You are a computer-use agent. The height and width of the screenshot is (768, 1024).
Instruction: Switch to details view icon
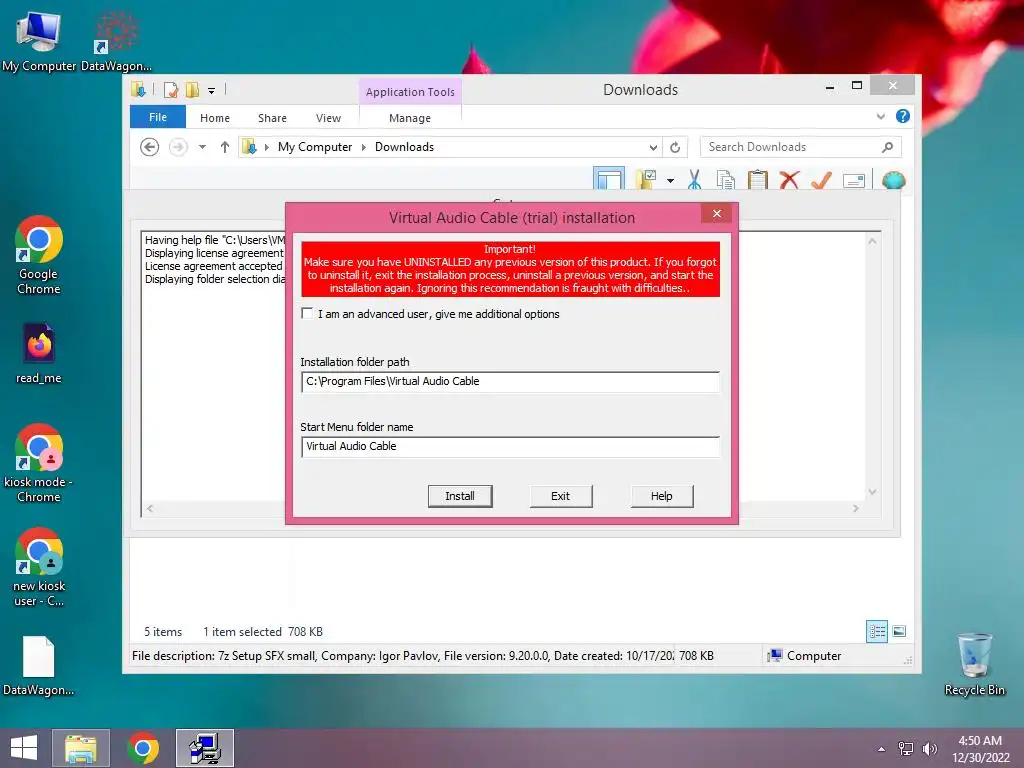(877, 631)
